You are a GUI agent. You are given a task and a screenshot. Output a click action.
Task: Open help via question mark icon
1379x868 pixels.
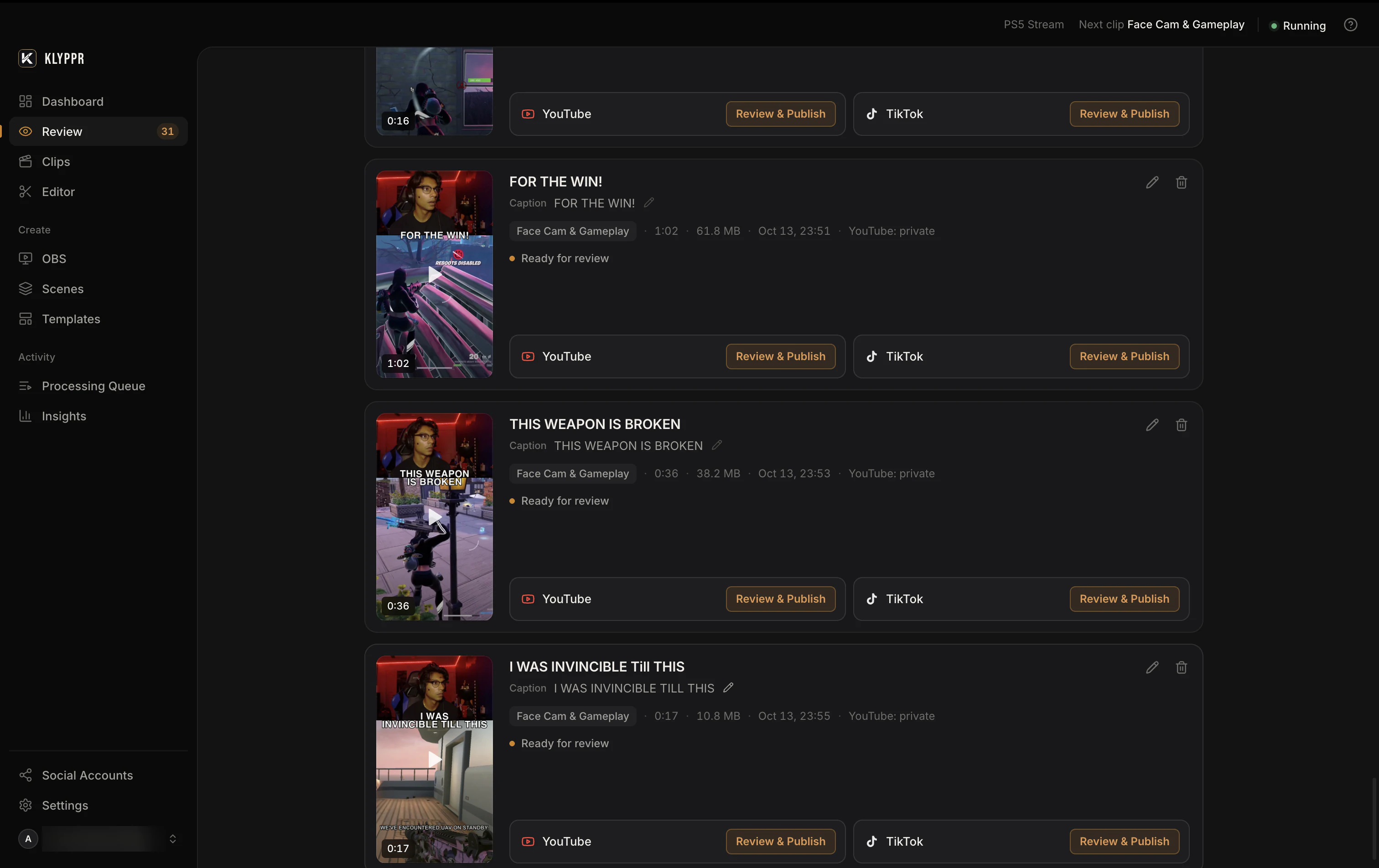1350,25
